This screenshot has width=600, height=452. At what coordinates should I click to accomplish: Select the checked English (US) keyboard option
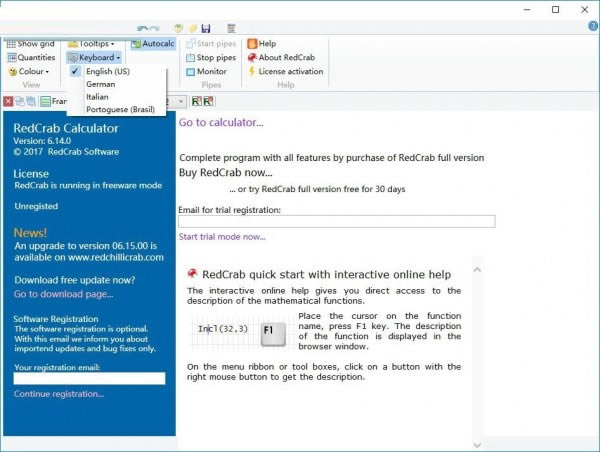click(107, 72)
